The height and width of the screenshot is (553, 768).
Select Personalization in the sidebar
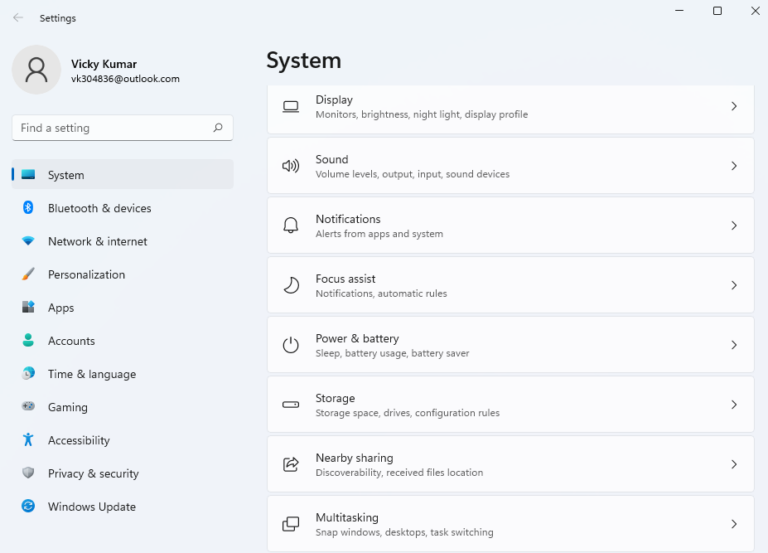pos(86,274)
